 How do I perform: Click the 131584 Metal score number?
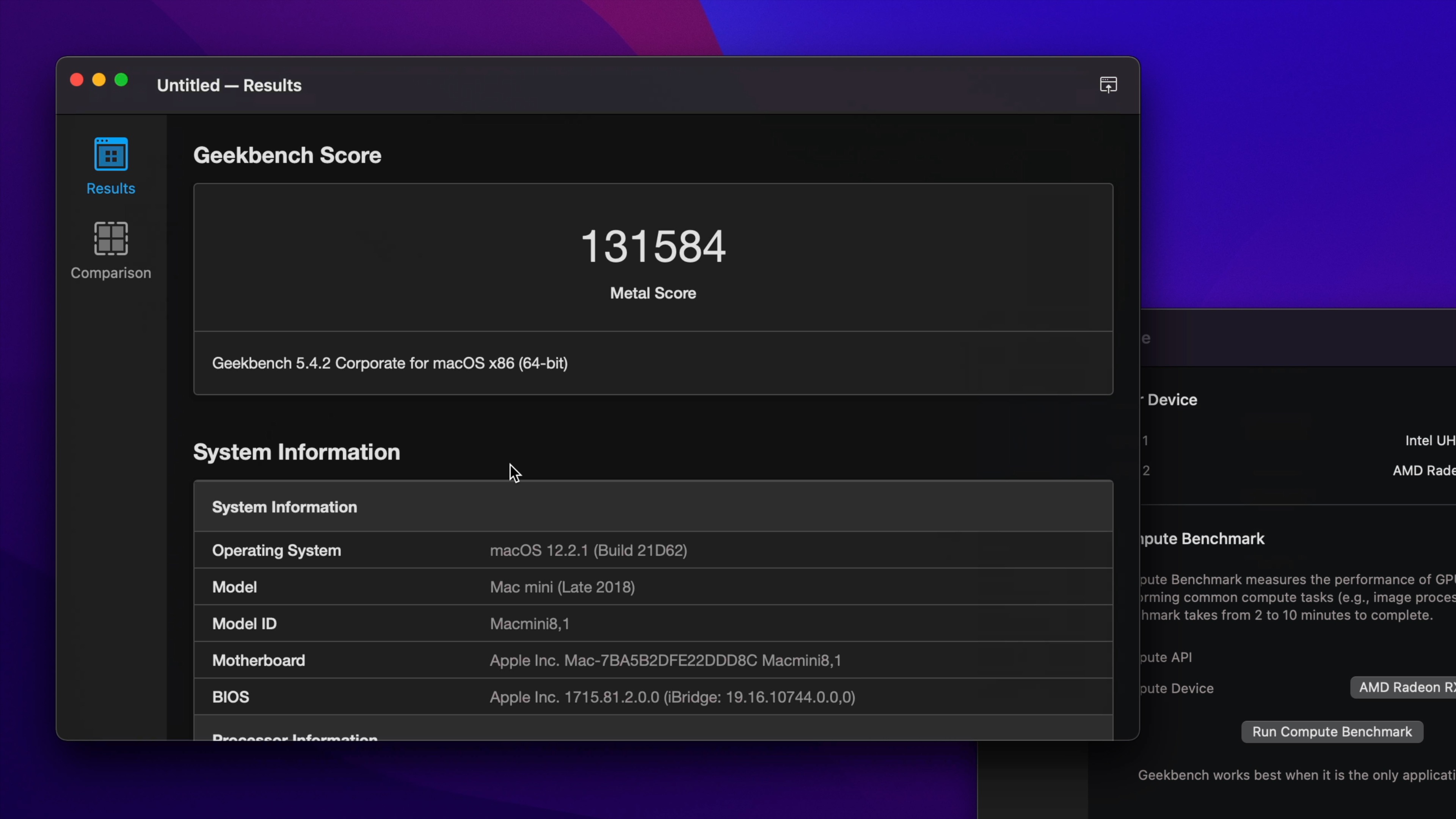pyautogui.click(x=653, y=246)
